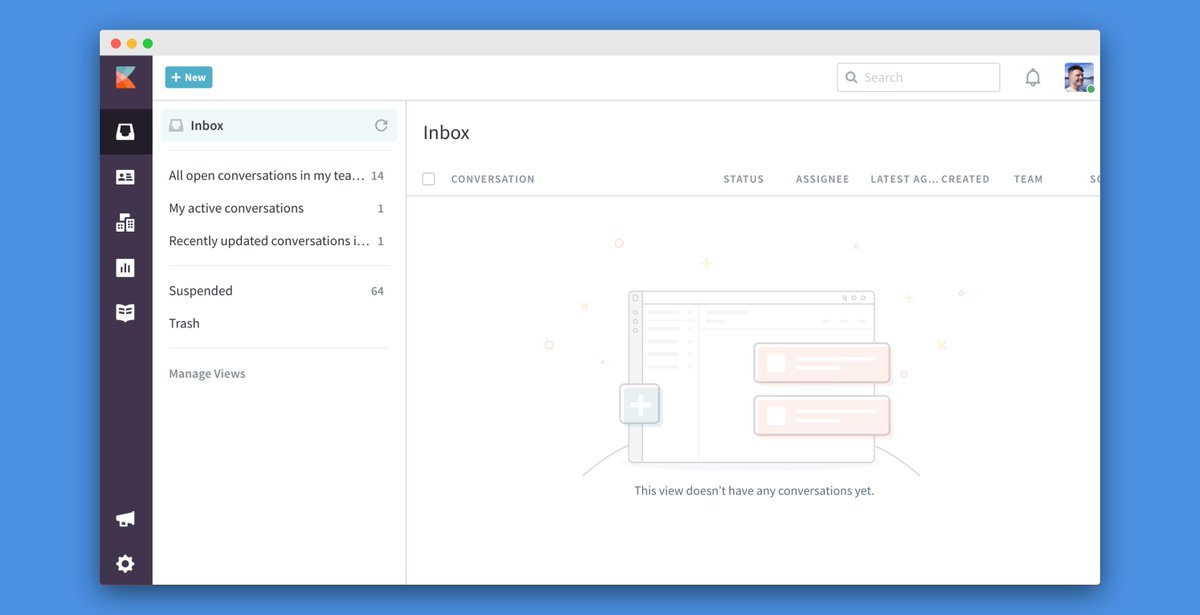Viewport: 1200px width, 615px height.
Task: Click the Manage Views link
Action: 207,374
